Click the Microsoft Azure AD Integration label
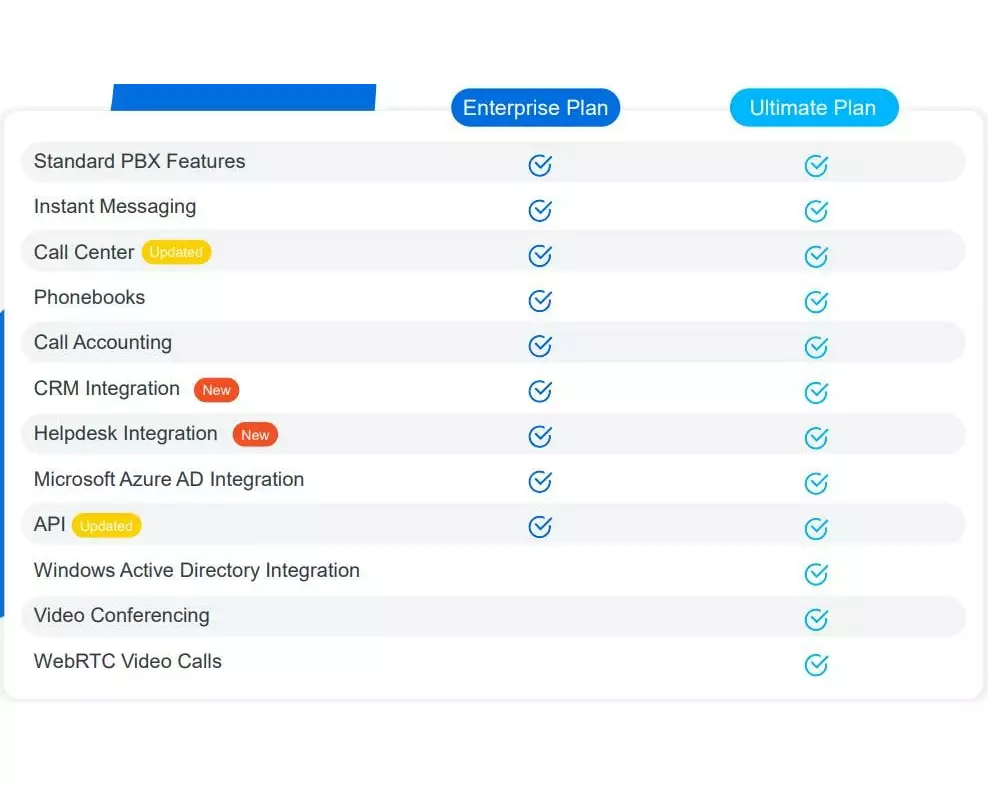Viewport: 988px width, 790px height. 168,480
